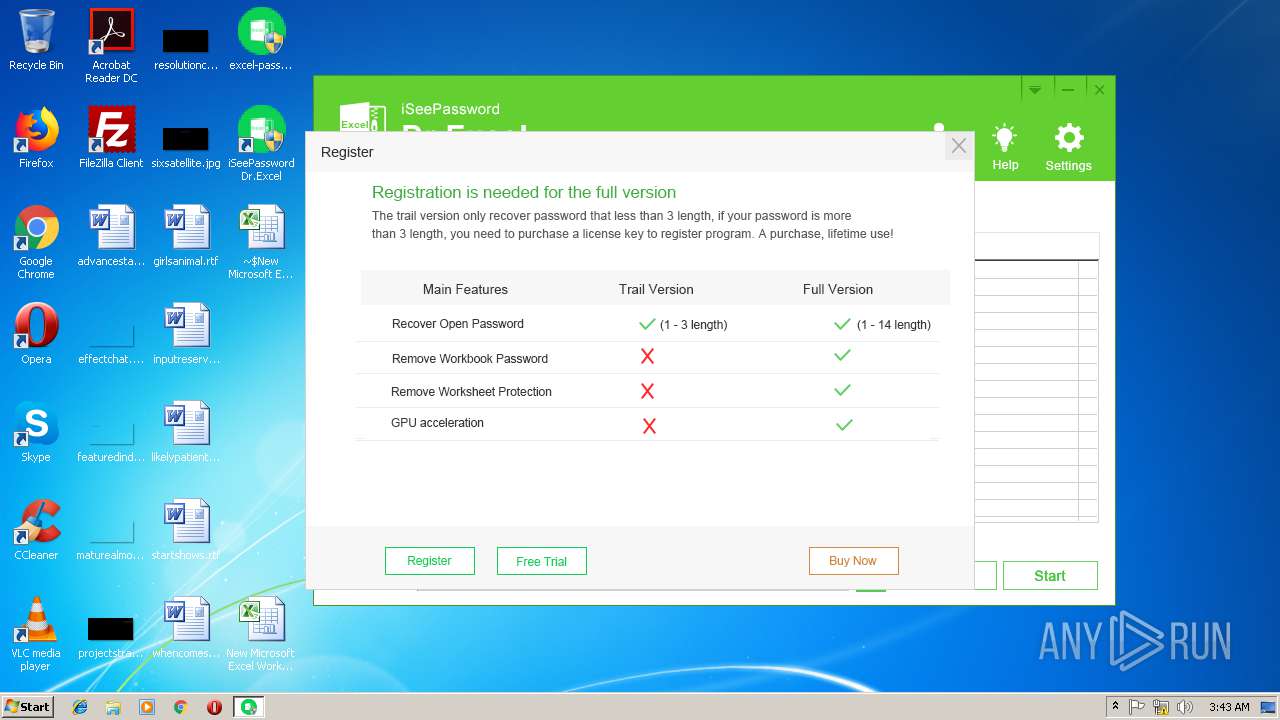Click the Dr.Excel app taskbar button
Viewport: 1280px width, 720px height.
click(x=248, y=707)
